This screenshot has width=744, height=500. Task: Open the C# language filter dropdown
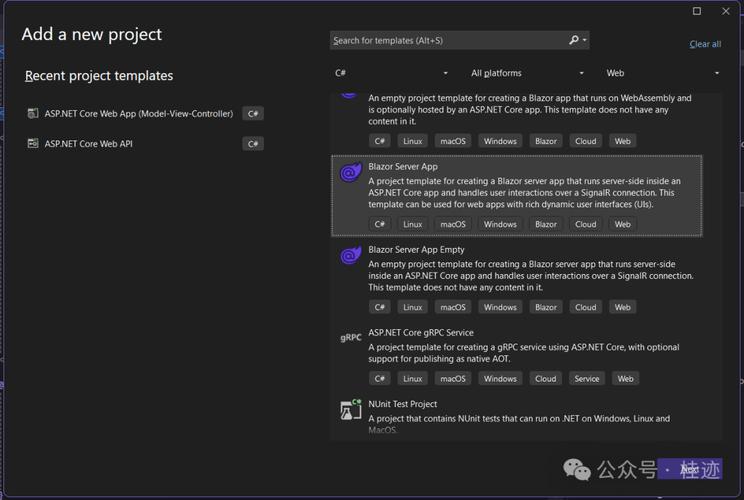coord(391,73)
